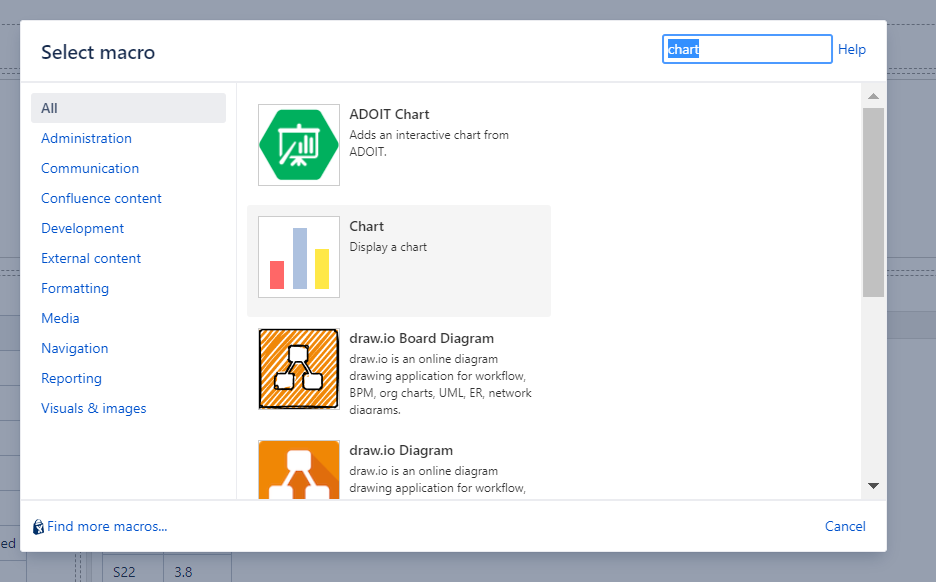Image resolution: width=936 pixels, height=582 pixels.
Task: Filter macros by Confluence content
Action: [101, 198]
